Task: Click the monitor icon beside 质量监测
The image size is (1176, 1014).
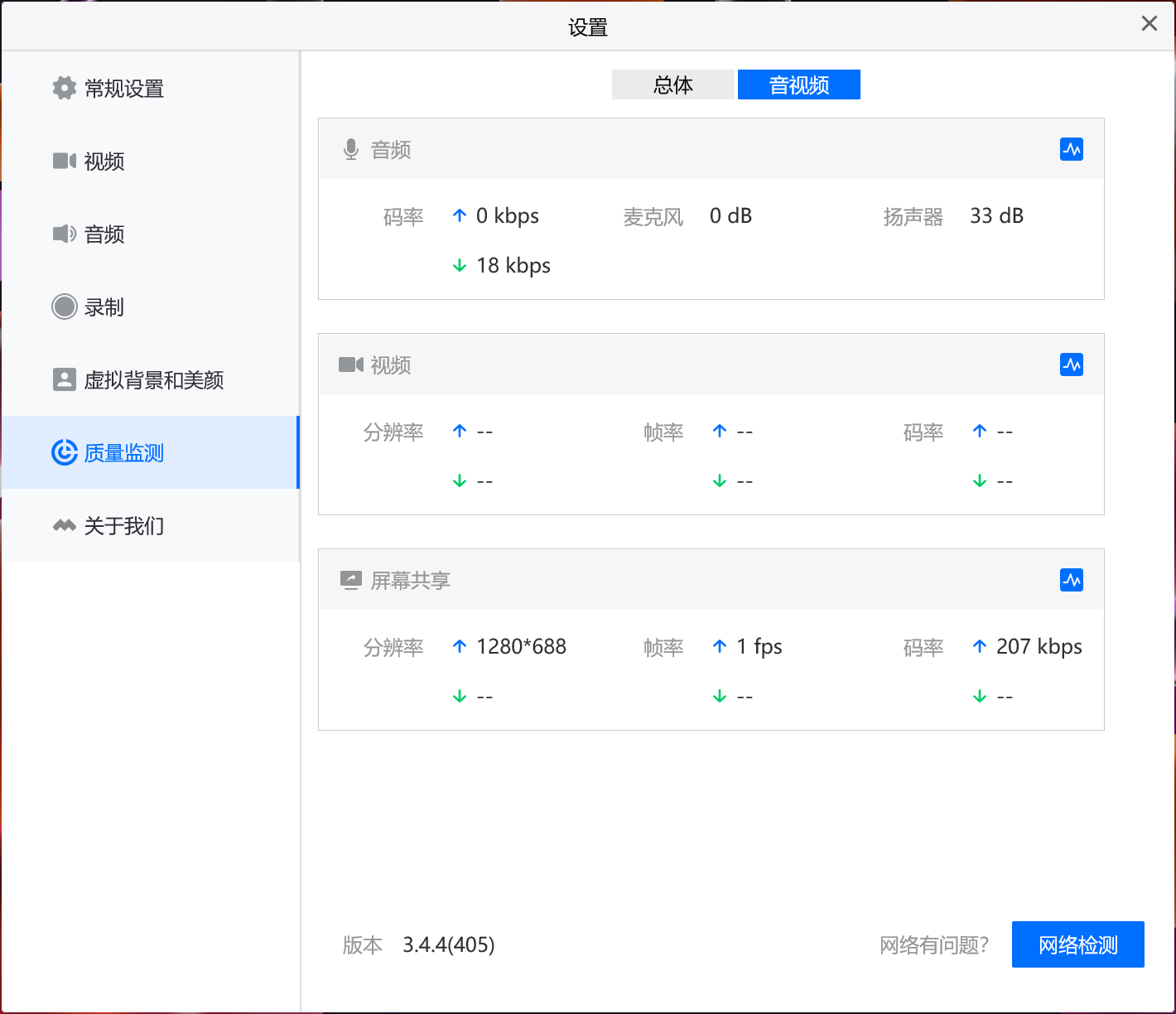Action: coord(65,452)
